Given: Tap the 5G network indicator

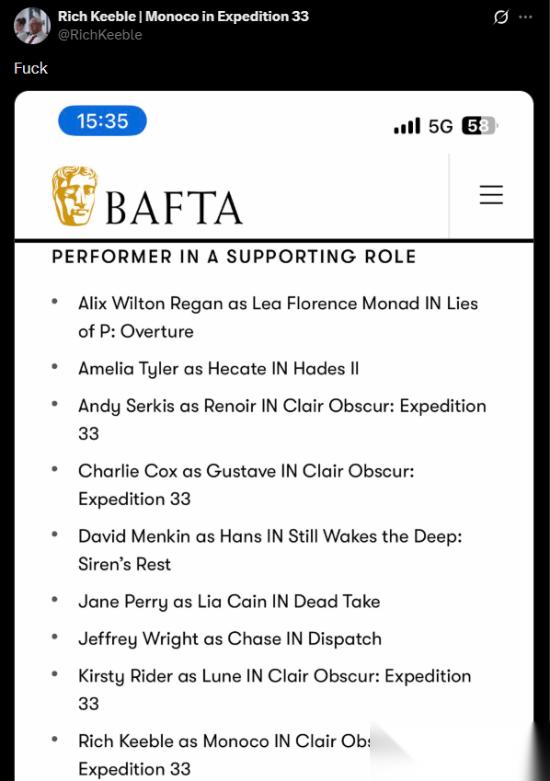Looking at the screenshot, I should tap(440, 127).
